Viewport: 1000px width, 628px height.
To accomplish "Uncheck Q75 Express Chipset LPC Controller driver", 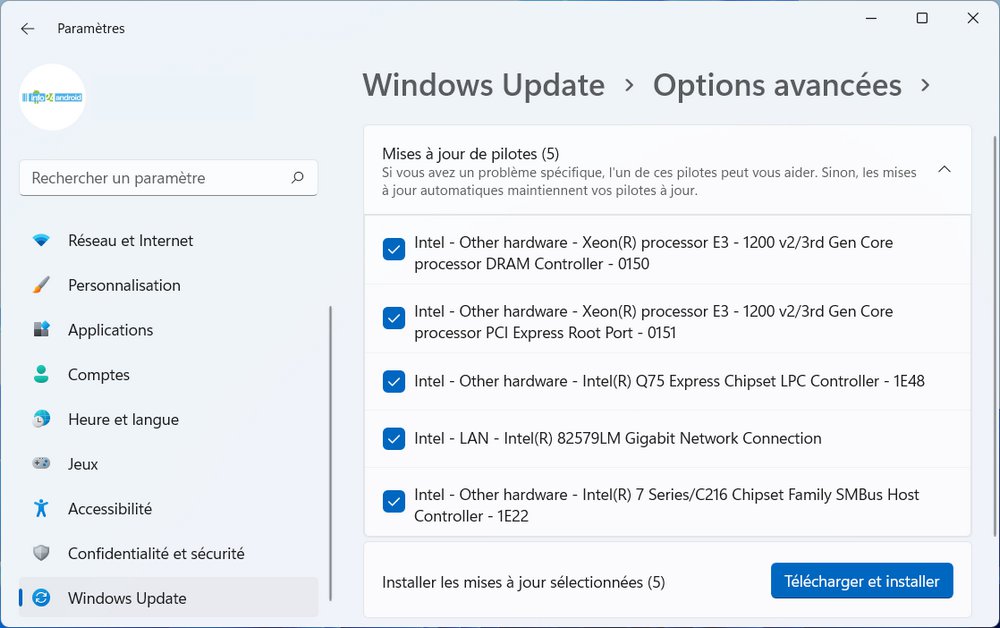I will tap(393, 381).
